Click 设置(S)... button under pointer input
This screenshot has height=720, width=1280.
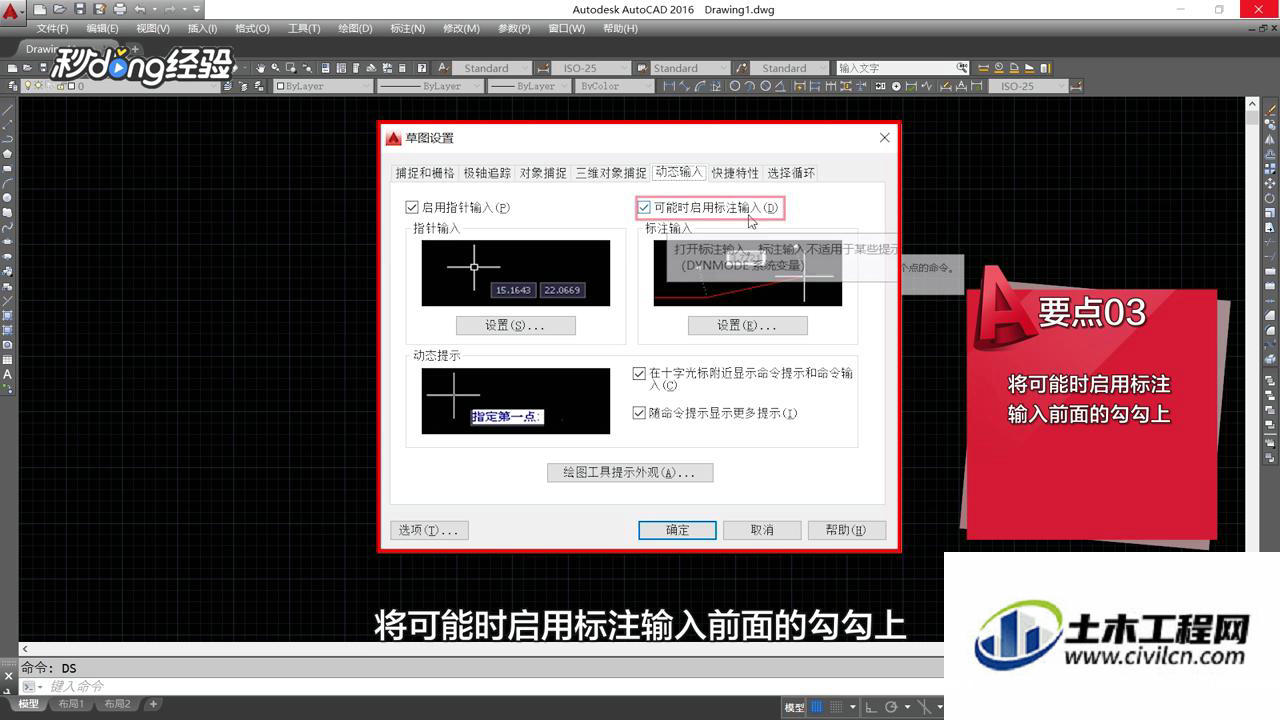tap(515, 325)
